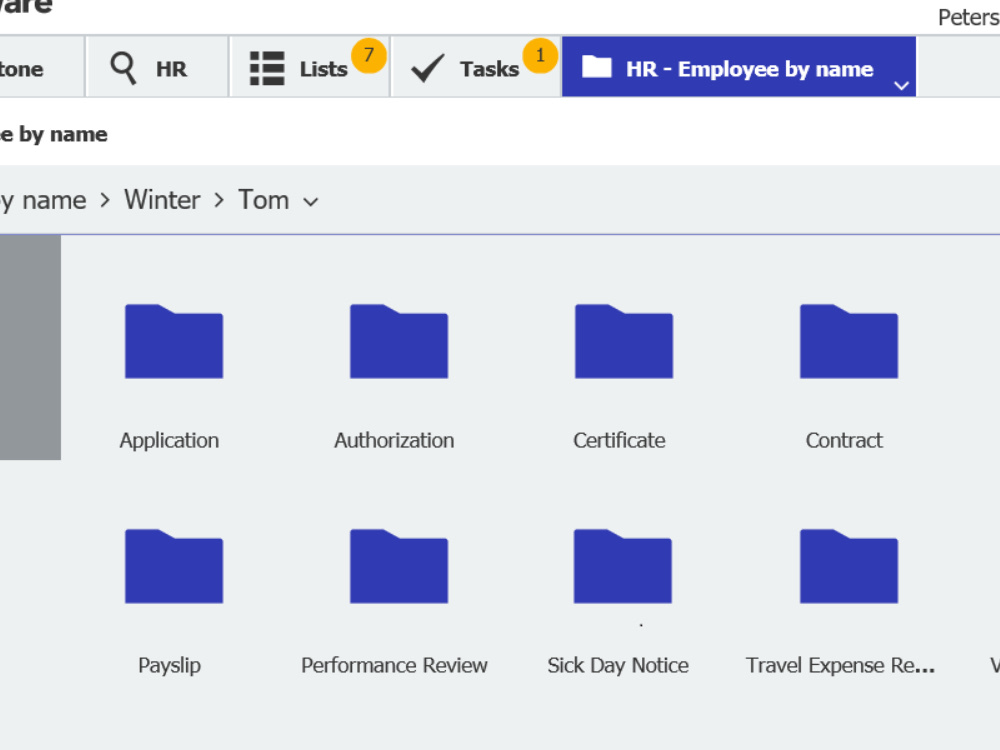Image resolution: width=1000 pixels, height=750 pixels.
Task: Click the Performance Review folder label
Action: click(x=394, y=665)
